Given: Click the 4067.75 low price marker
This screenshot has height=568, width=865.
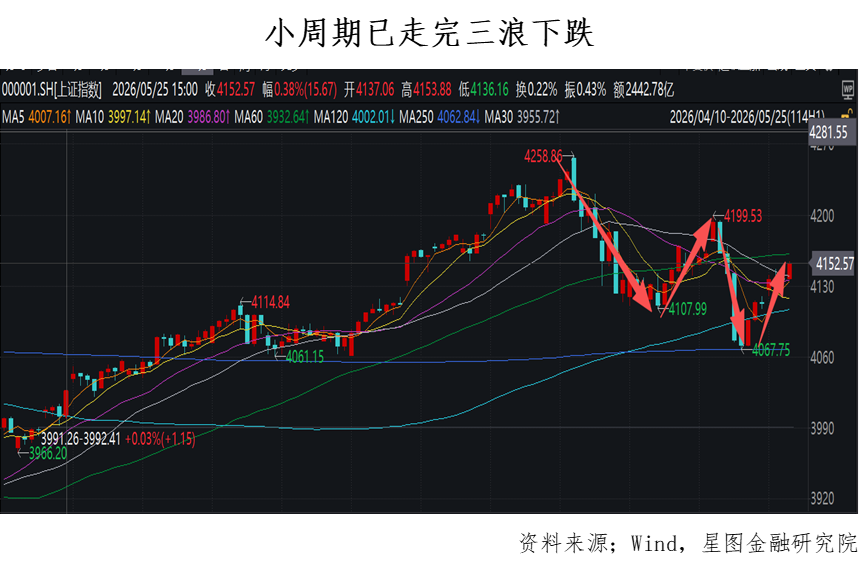Looking at the screenshot, I should [x=771, y=350].
